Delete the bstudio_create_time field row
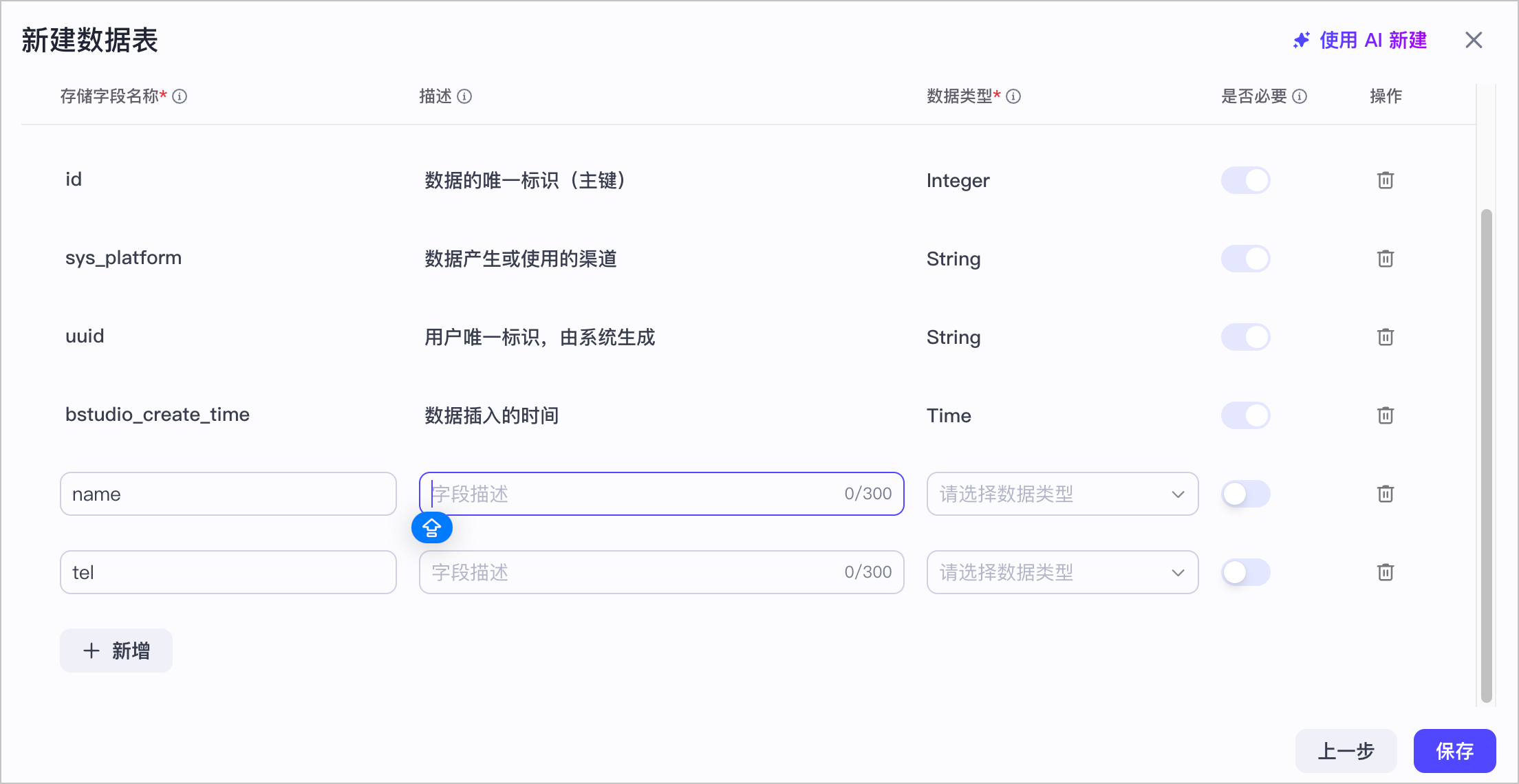This screenshot has width=1519, height=784. [x=1386, y=415]
